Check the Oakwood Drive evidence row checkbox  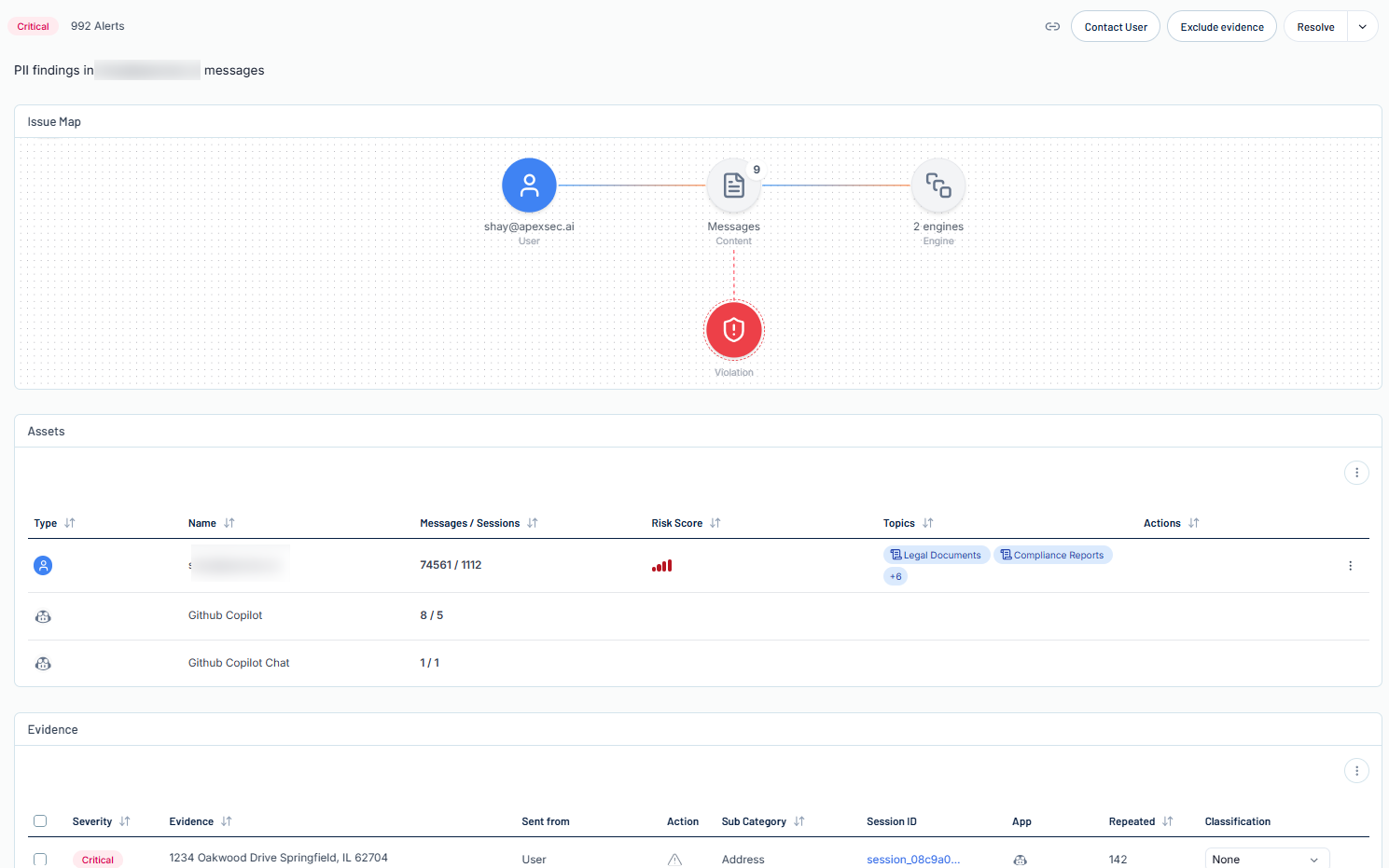40,860
